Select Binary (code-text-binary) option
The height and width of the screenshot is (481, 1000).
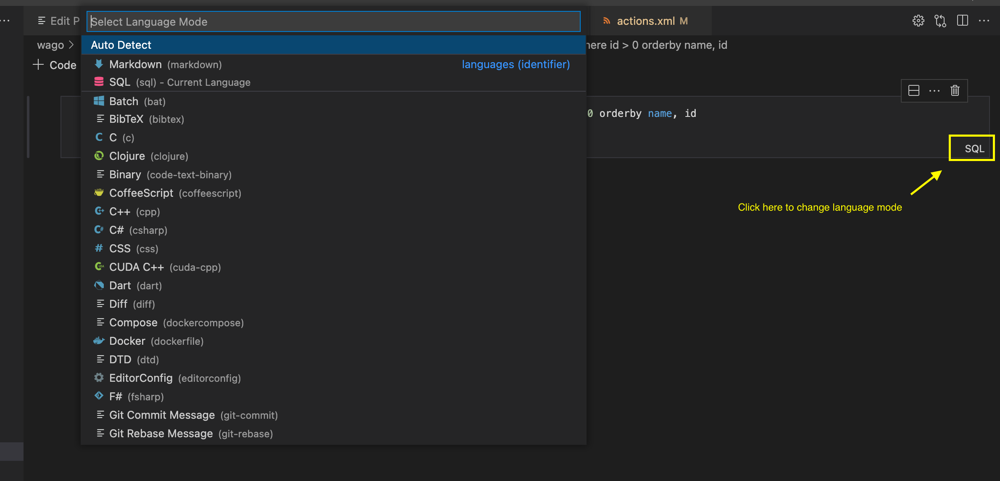point(334,174)
